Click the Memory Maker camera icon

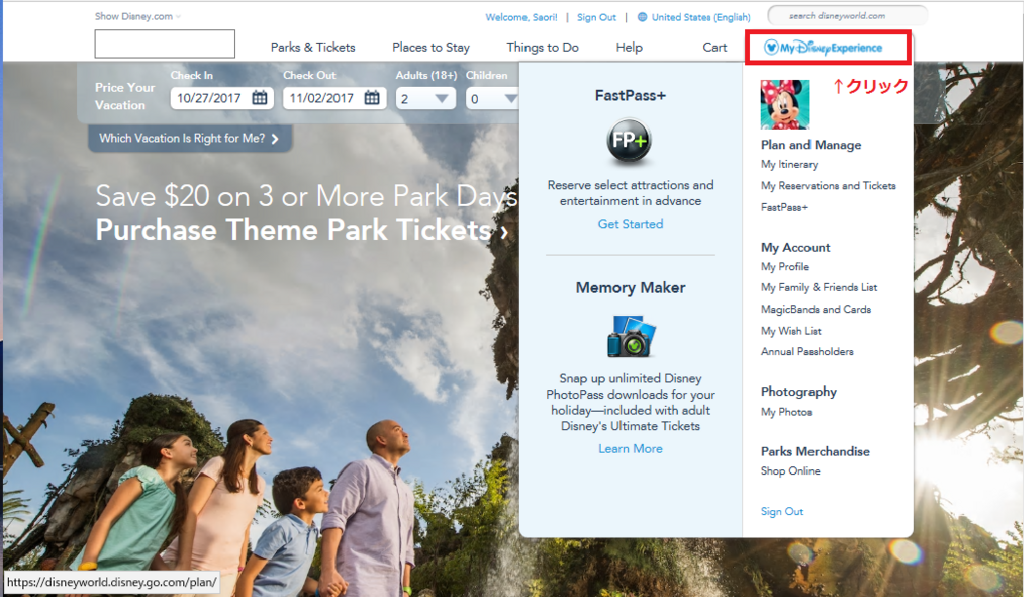(x=631, y=336)
